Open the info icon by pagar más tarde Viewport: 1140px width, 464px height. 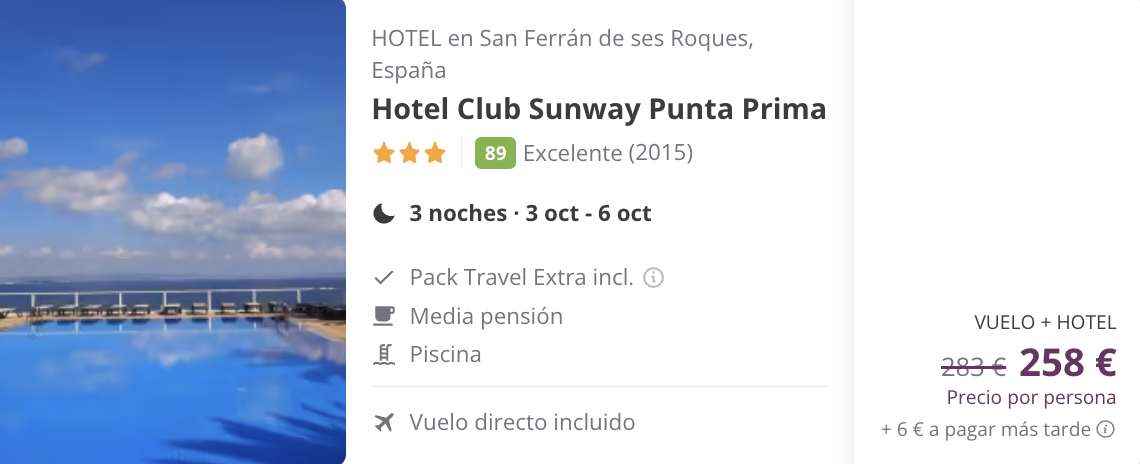[1106, 430]
